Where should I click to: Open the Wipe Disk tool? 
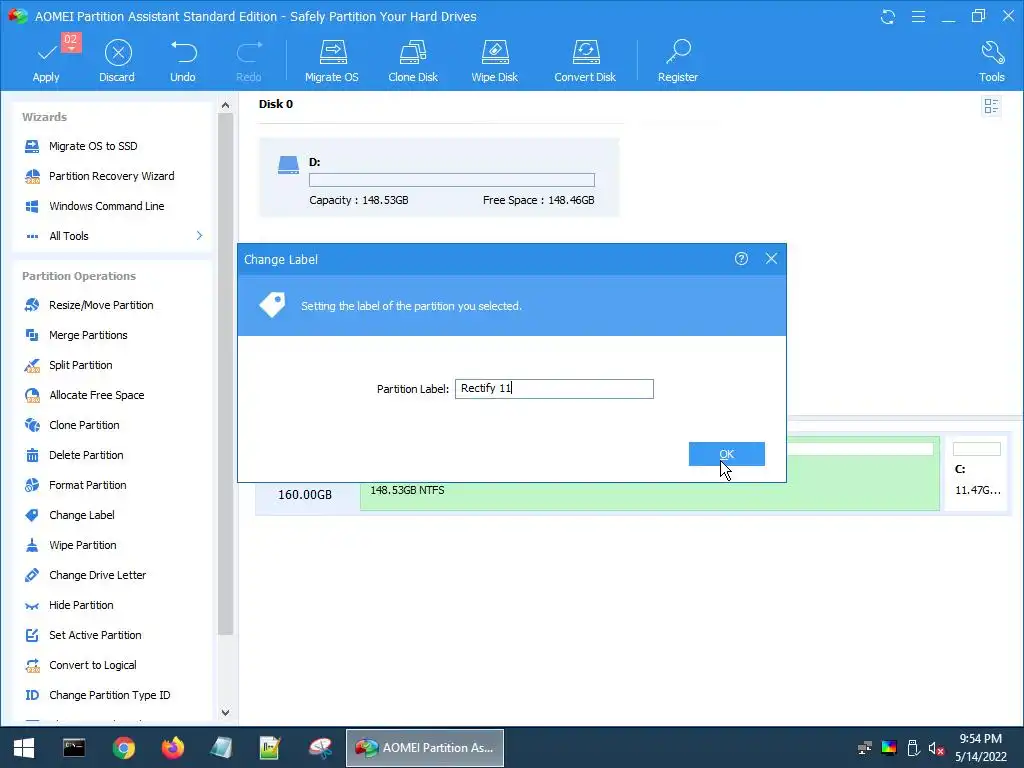click(x=494, y=62)
